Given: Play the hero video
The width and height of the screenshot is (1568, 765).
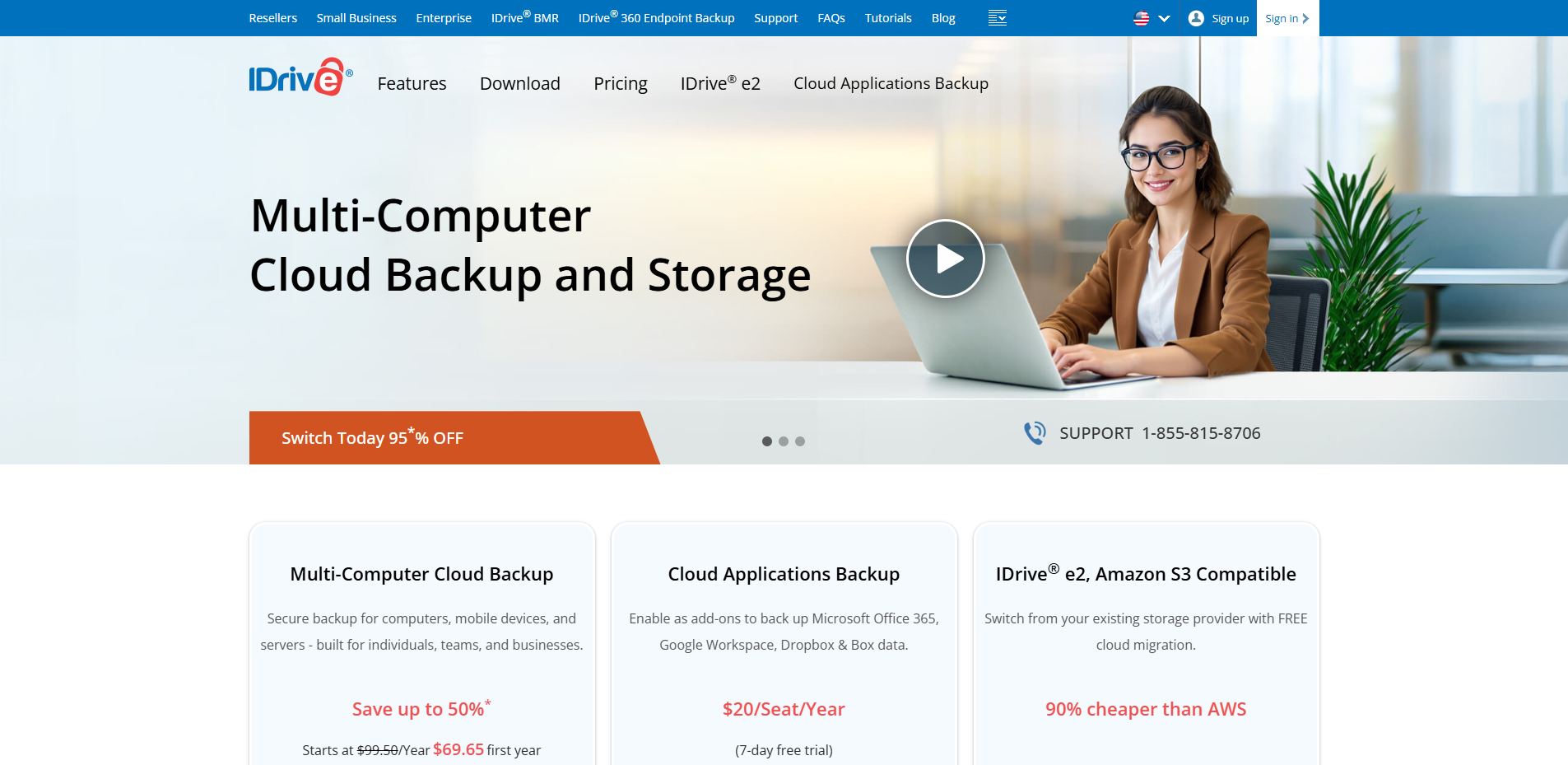Looking at the screenshot, I should point(945,259).
